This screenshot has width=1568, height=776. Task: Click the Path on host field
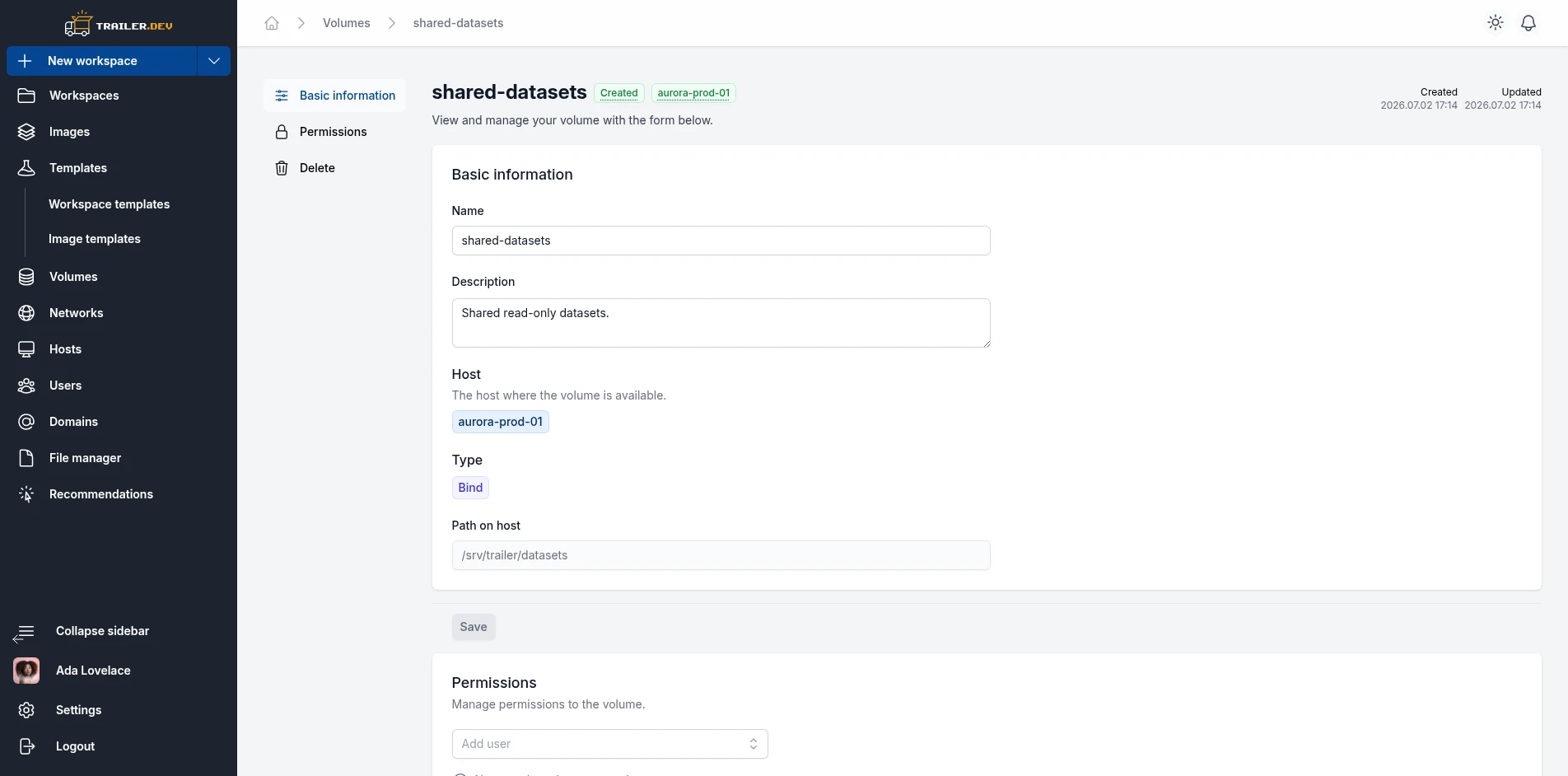721,555
